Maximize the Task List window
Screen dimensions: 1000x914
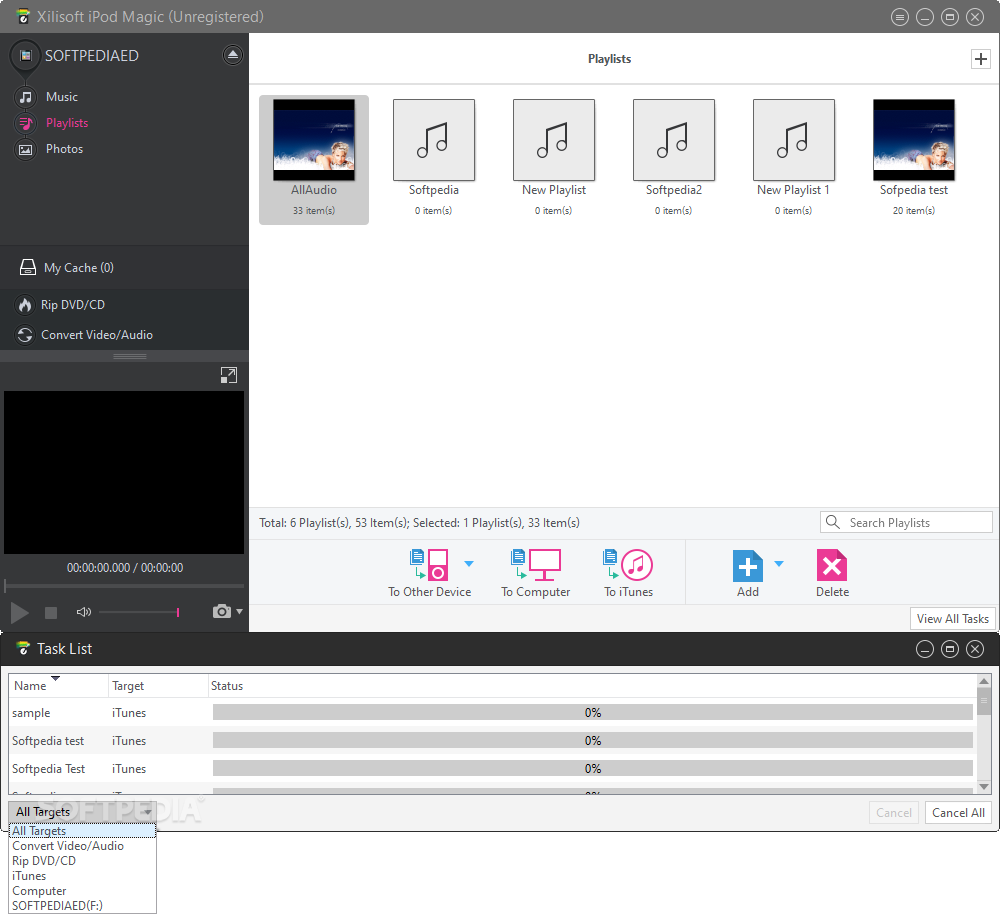pos(950,649)
